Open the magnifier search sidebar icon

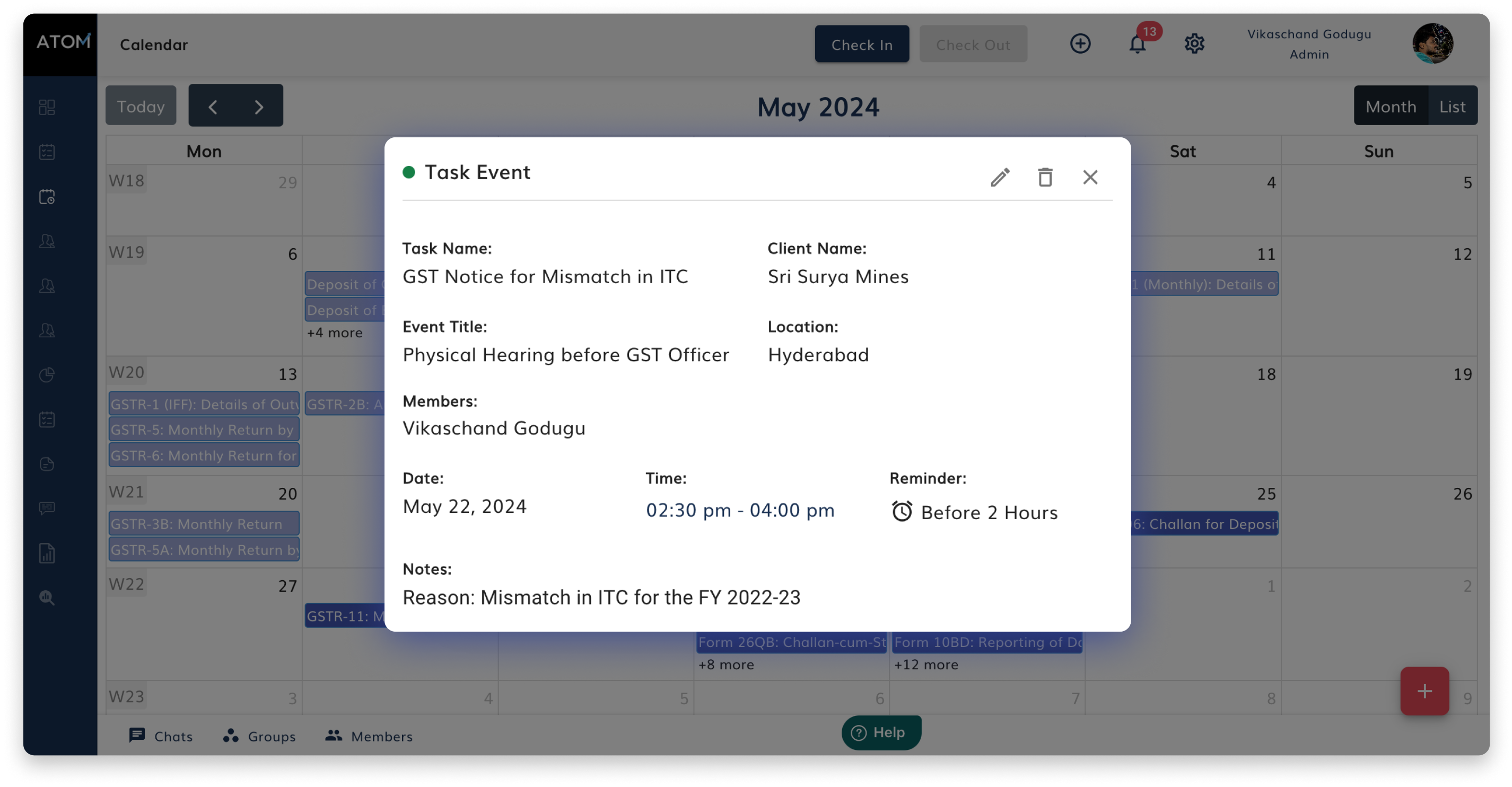47,598
